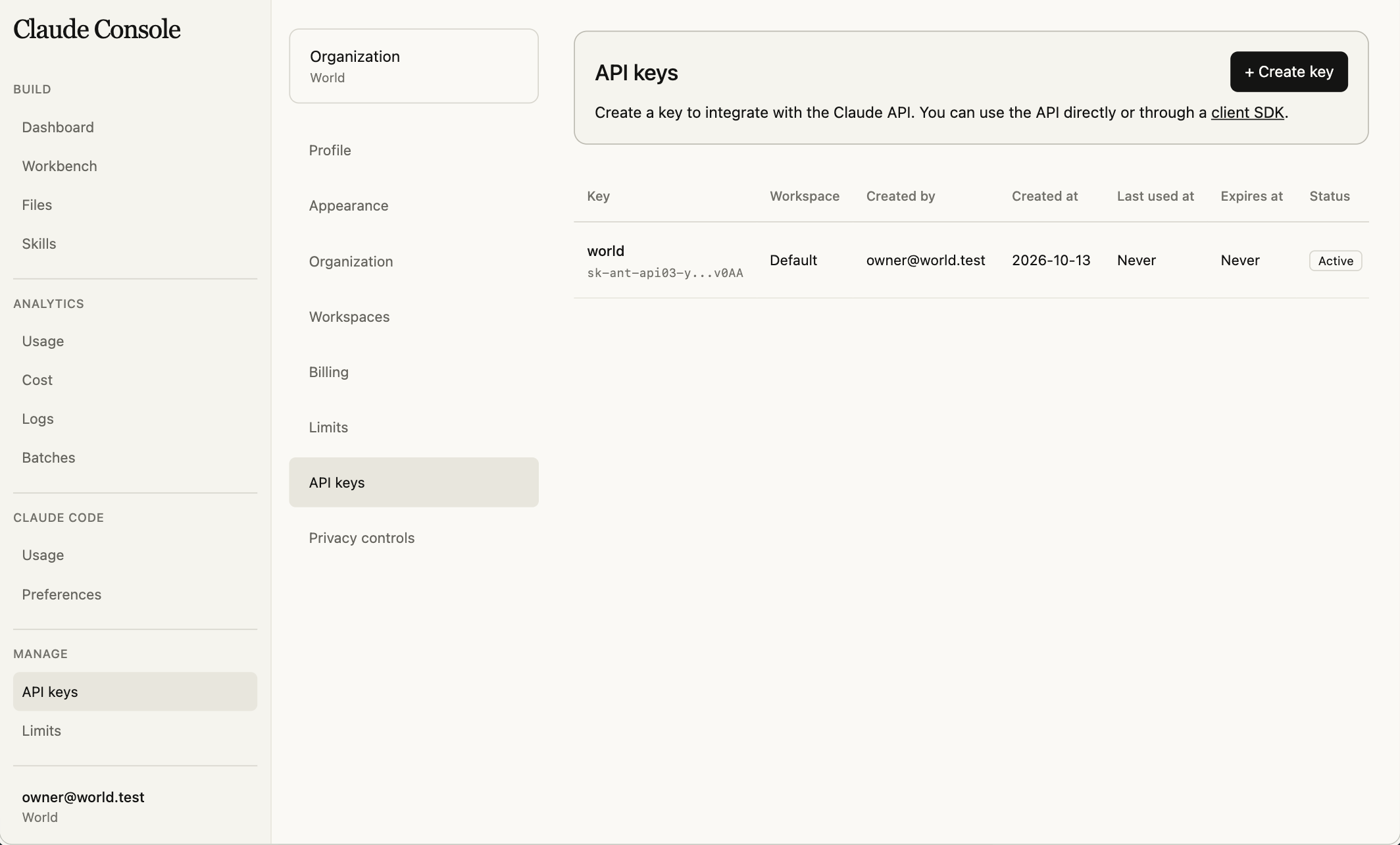Viewport: 1400px width, 845px height.
Task: Click Never in the Last used at column
Action: pos(1136,260)
